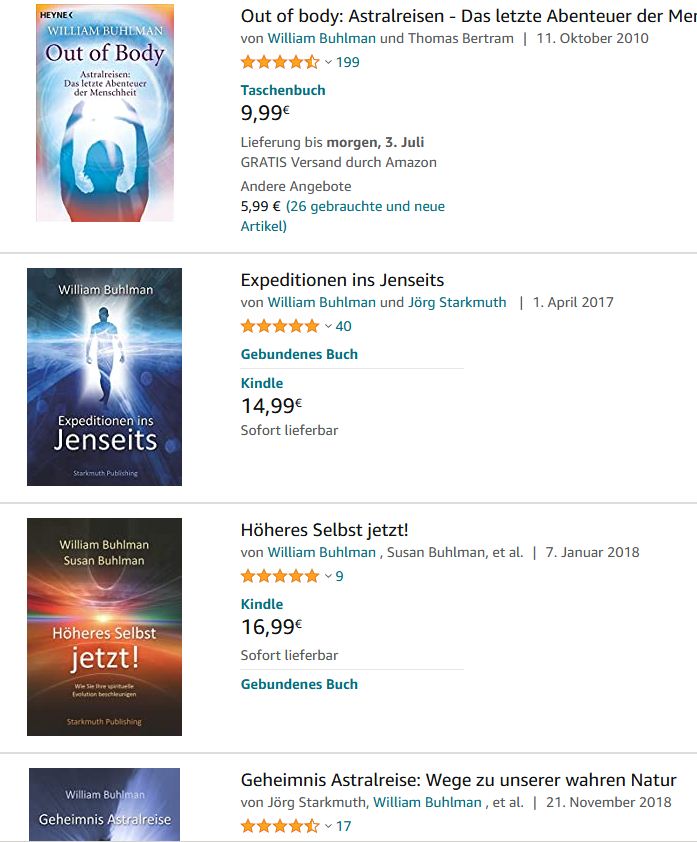The image size is (697, 842).
Task: Select Kindle format for Höheres Selbst jetzt!
Action: [262, 604]
